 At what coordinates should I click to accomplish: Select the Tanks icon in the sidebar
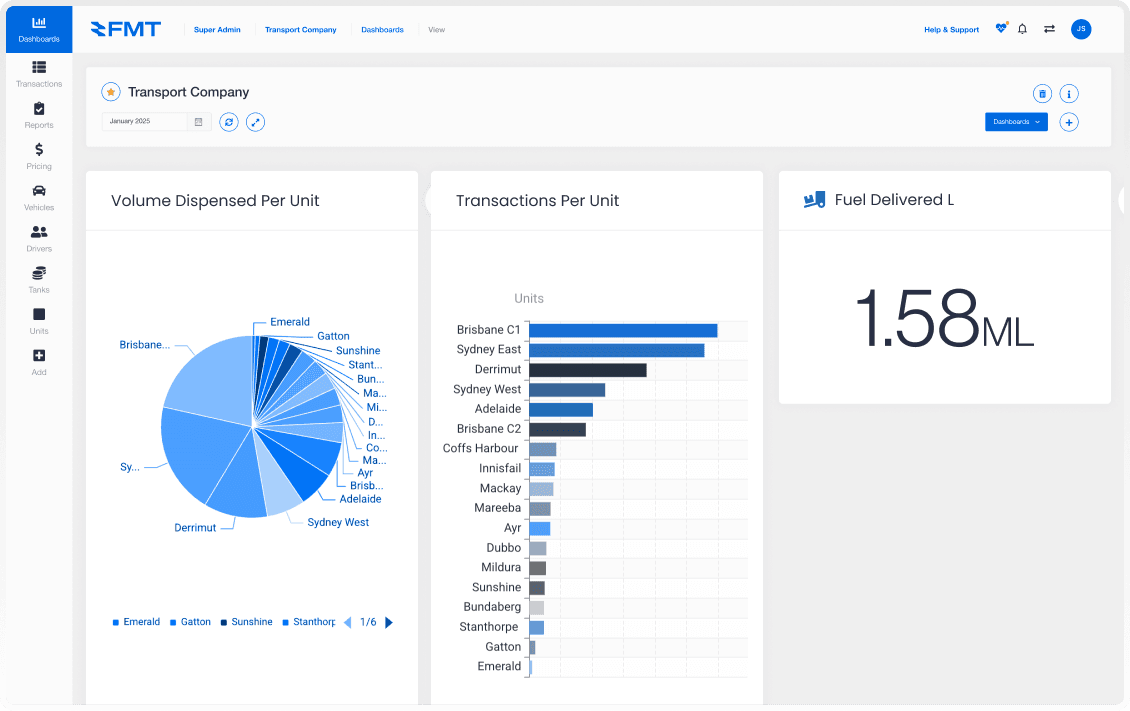pos(38,276)
